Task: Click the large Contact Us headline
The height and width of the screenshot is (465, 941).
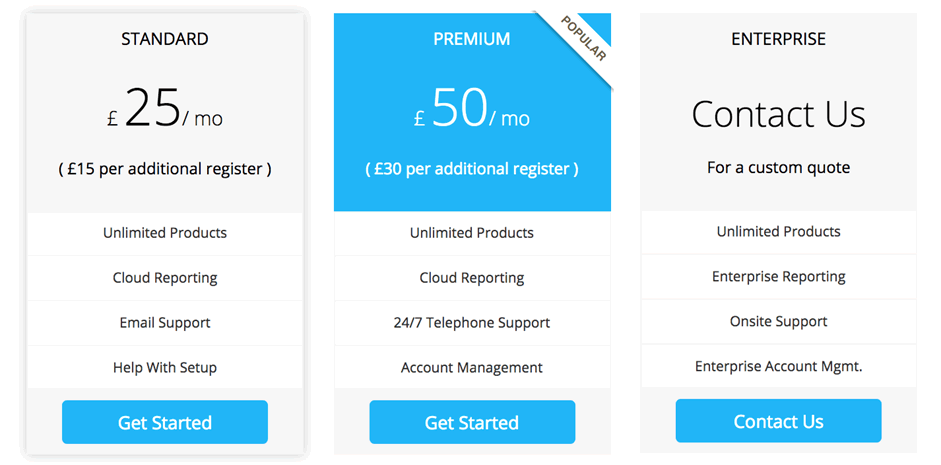Action: pos(778,113)
